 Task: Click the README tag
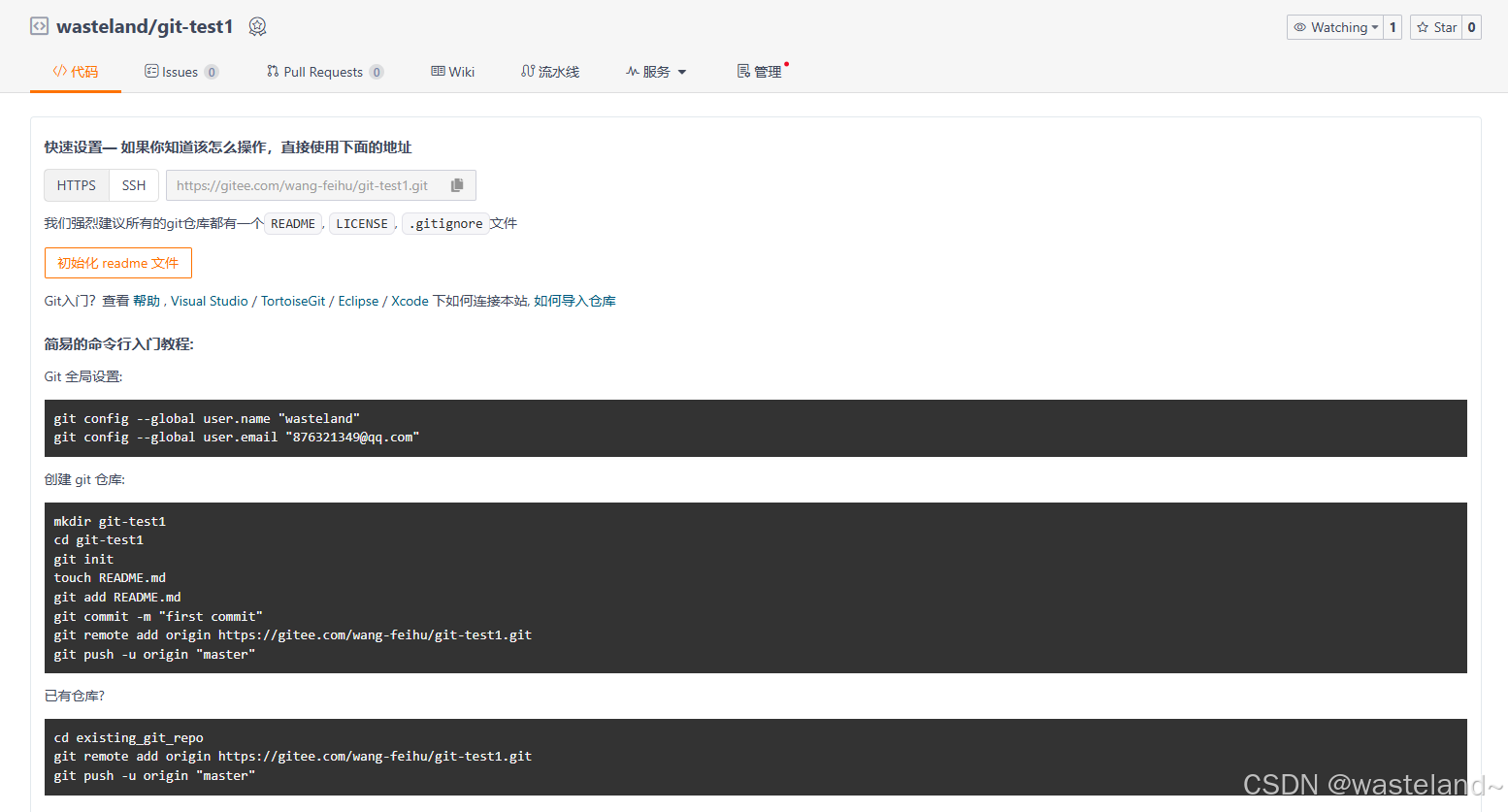tap(293, 223)
